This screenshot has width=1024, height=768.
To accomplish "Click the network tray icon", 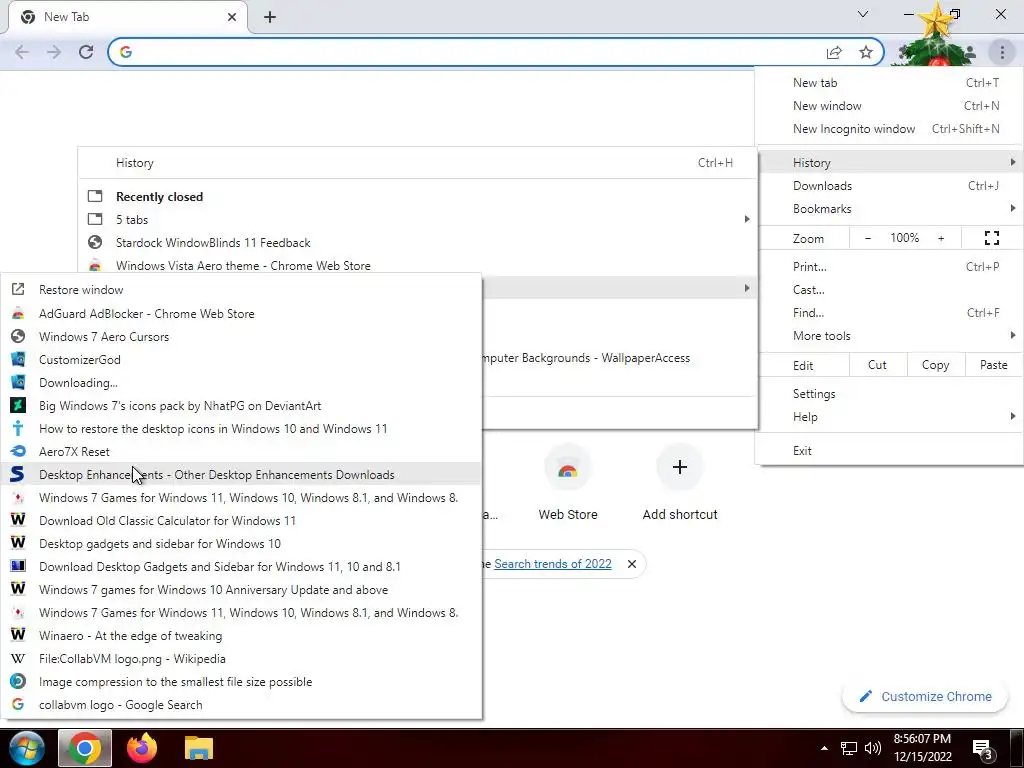I will (848, 748).
